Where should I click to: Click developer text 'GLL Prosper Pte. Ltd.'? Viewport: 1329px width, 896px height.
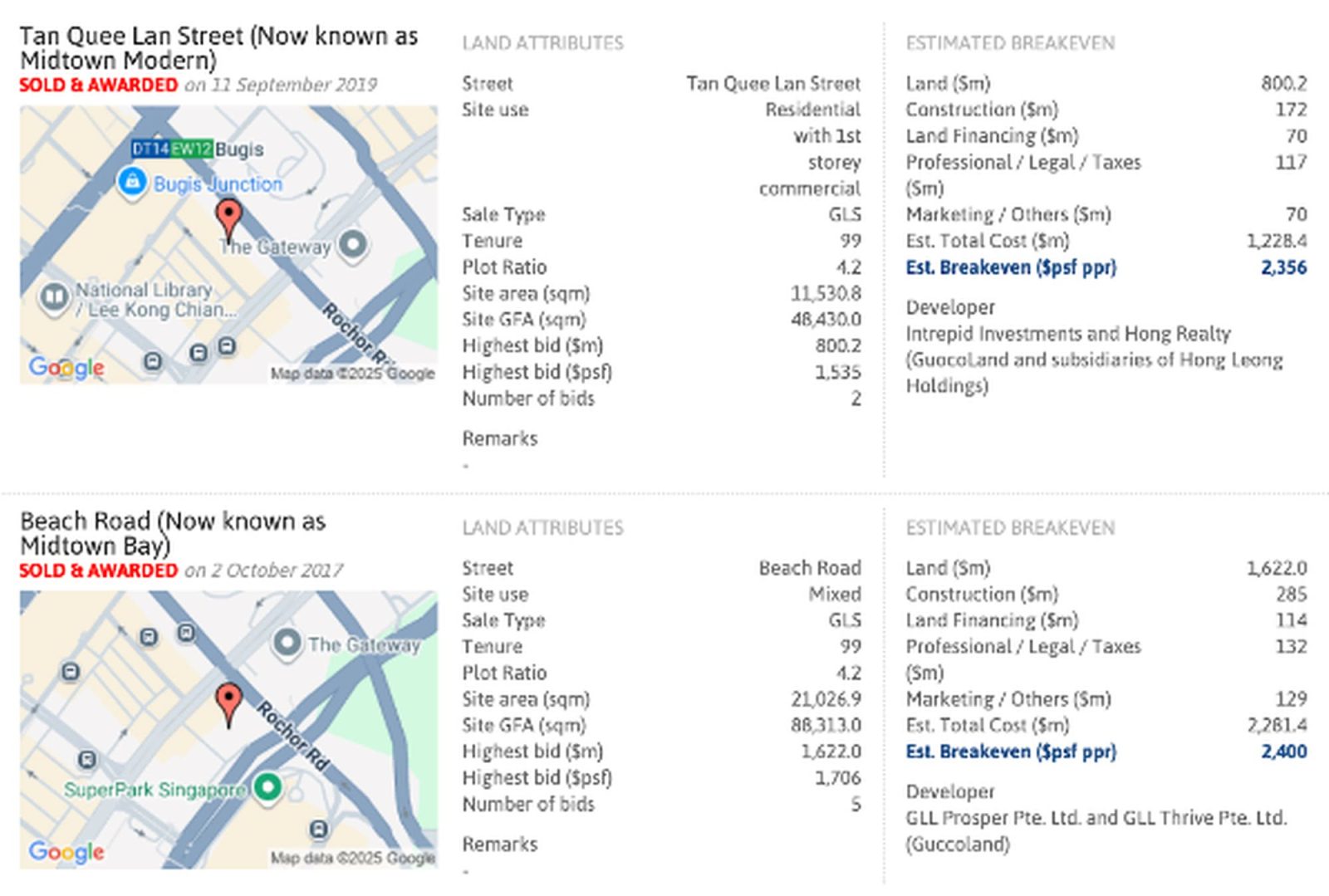coord(993,818)
